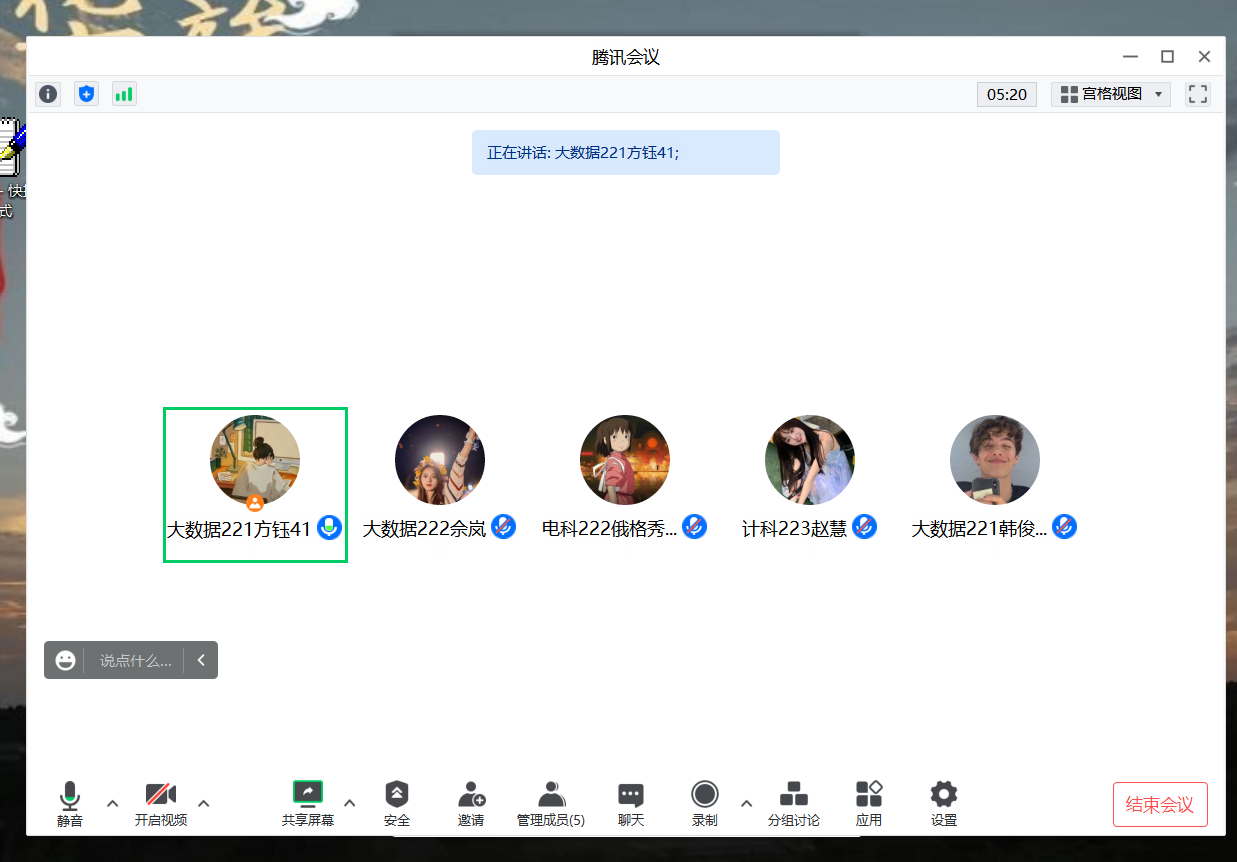Click the 结束会议 end meeting button
This screenshot has height=862, width=1237.
1160,805
